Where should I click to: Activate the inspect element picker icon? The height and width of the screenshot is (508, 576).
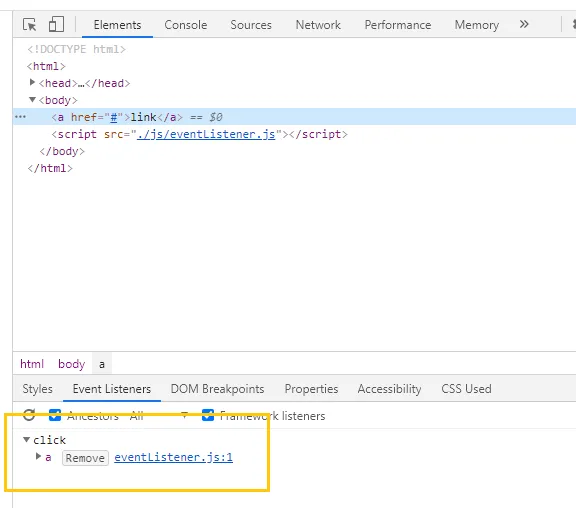pyautogui.click(x=30, y=25)
